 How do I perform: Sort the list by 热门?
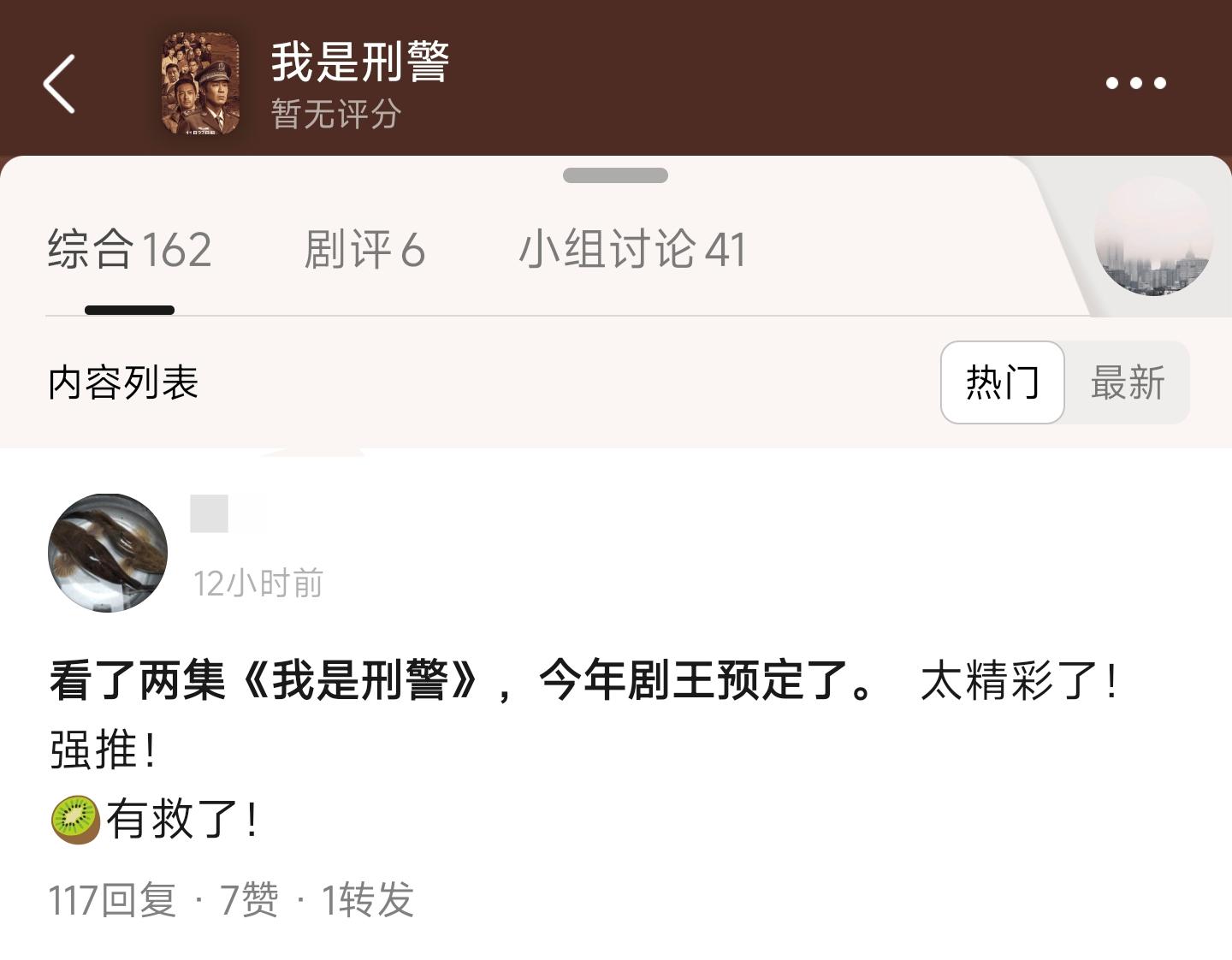tap(1003, 382)
